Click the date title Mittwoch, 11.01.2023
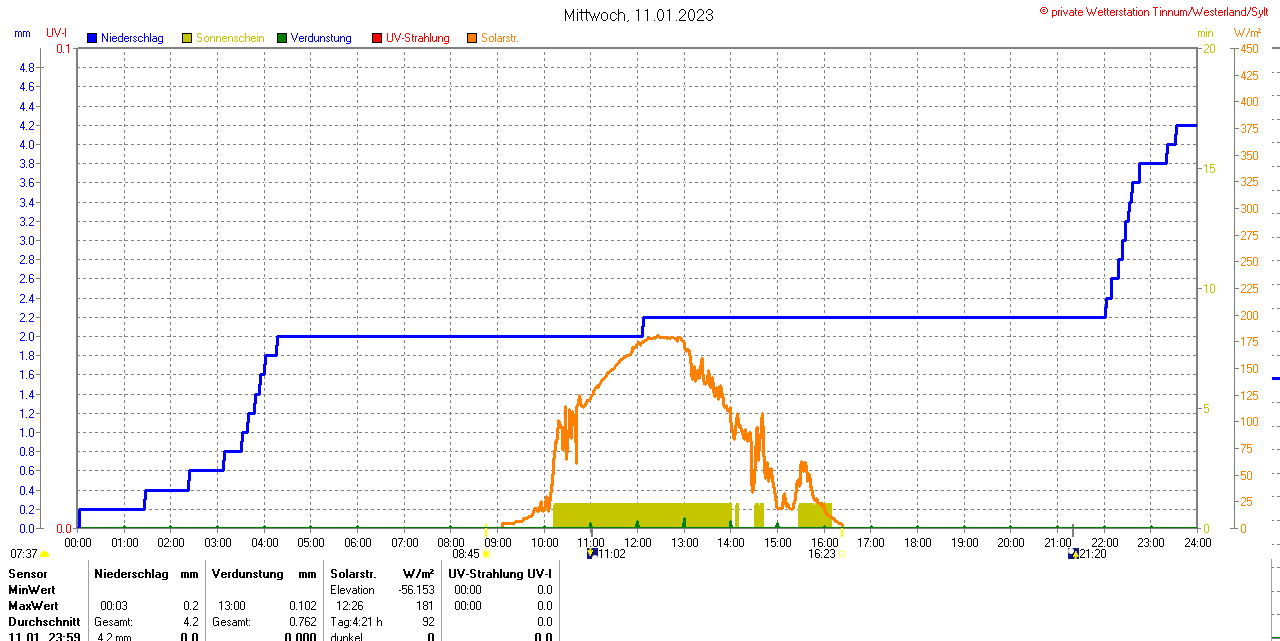1280x641 pixels. click(639, 15)
